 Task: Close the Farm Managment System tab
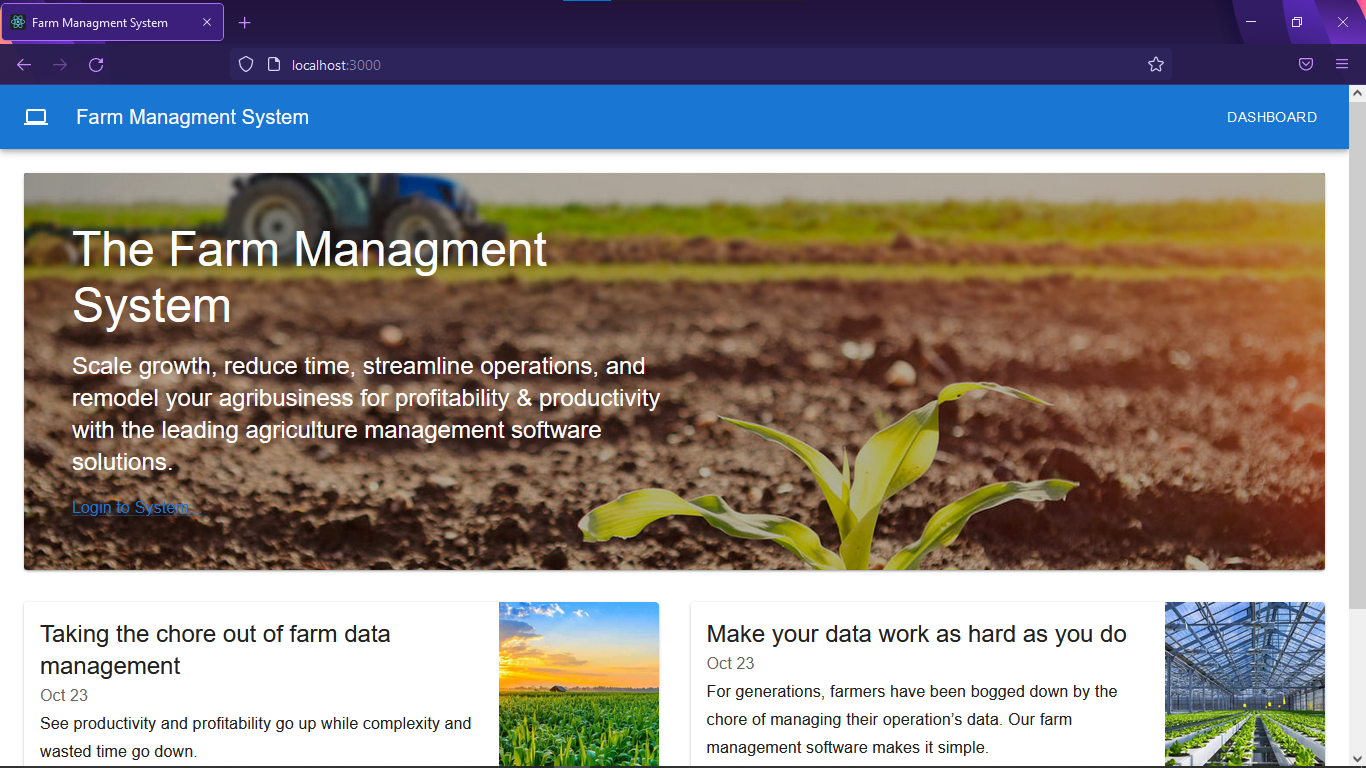(207, 22)
